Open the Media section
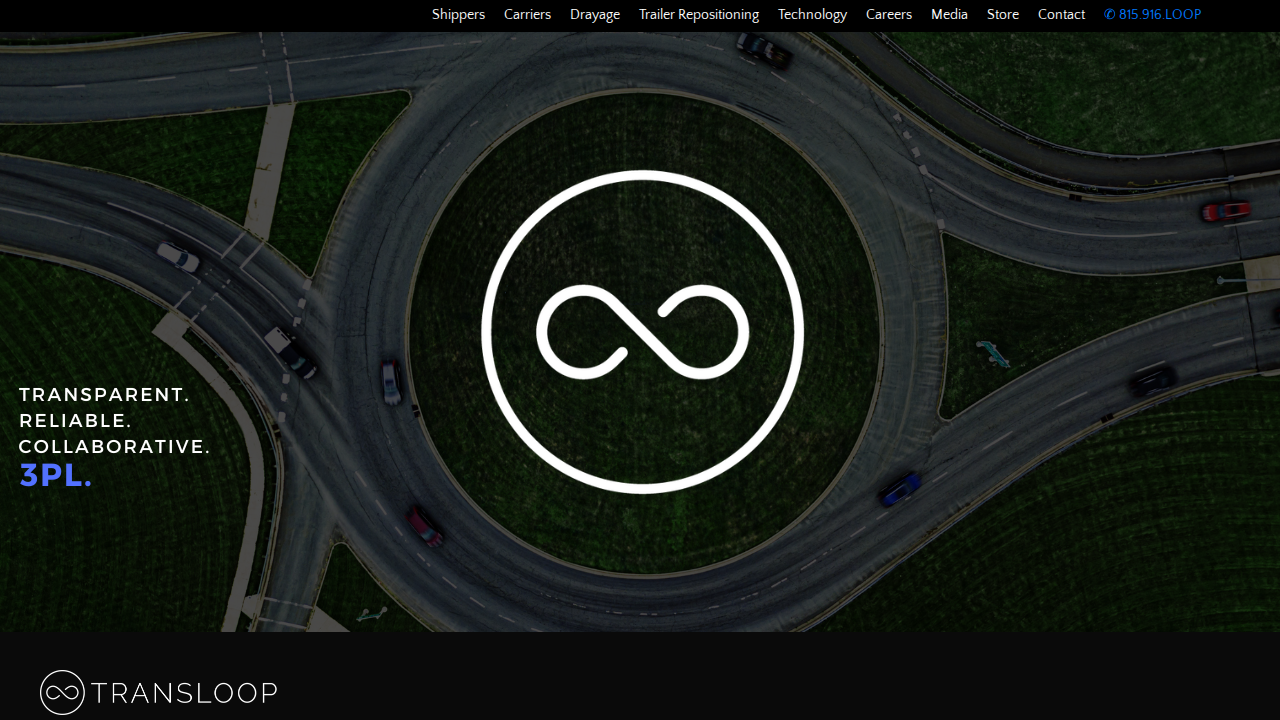1280x720 pixels. (949, 15)
